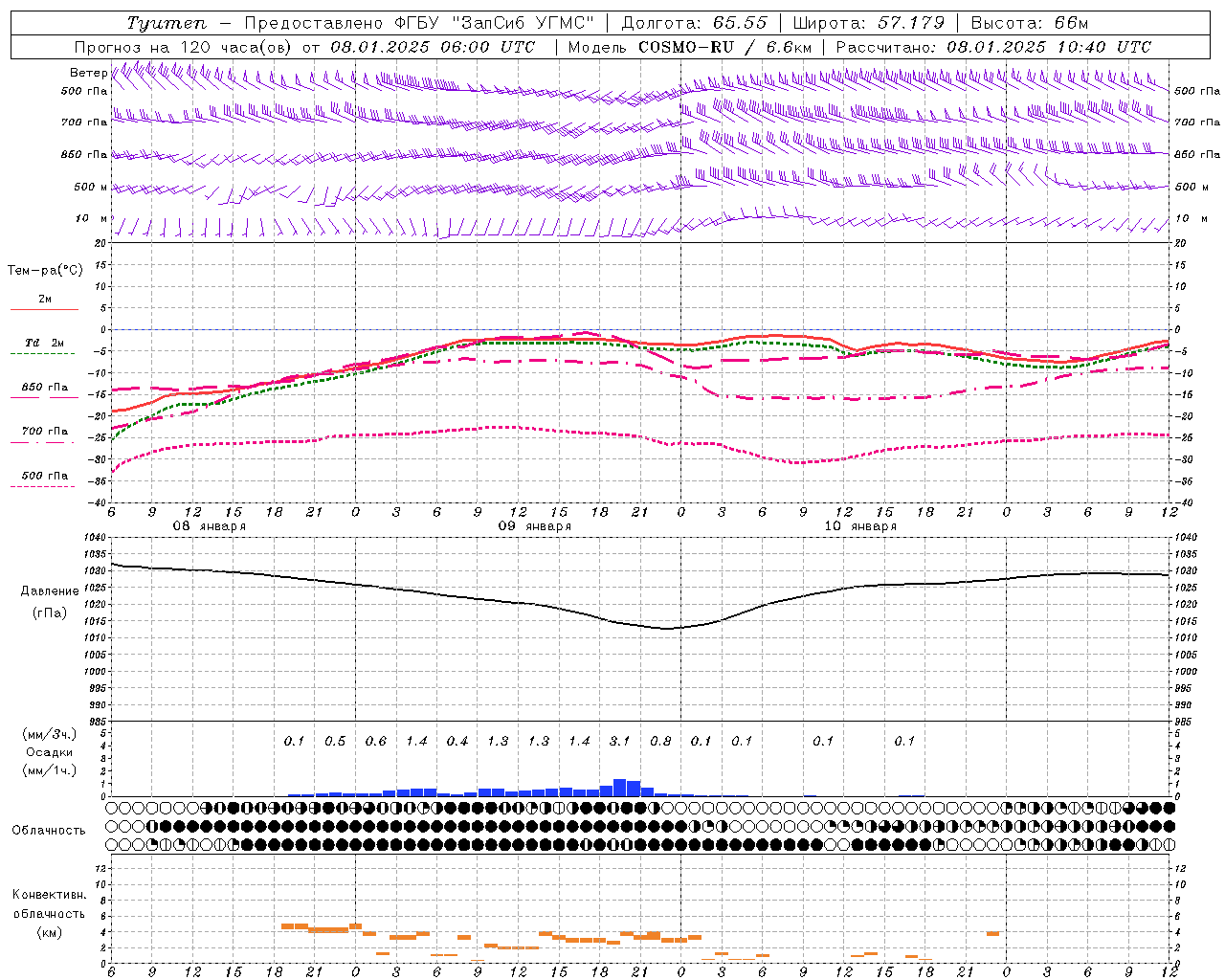
Task: Click the "(мм/3ч.)" precipitation unit label
Action: pos(50,734)
